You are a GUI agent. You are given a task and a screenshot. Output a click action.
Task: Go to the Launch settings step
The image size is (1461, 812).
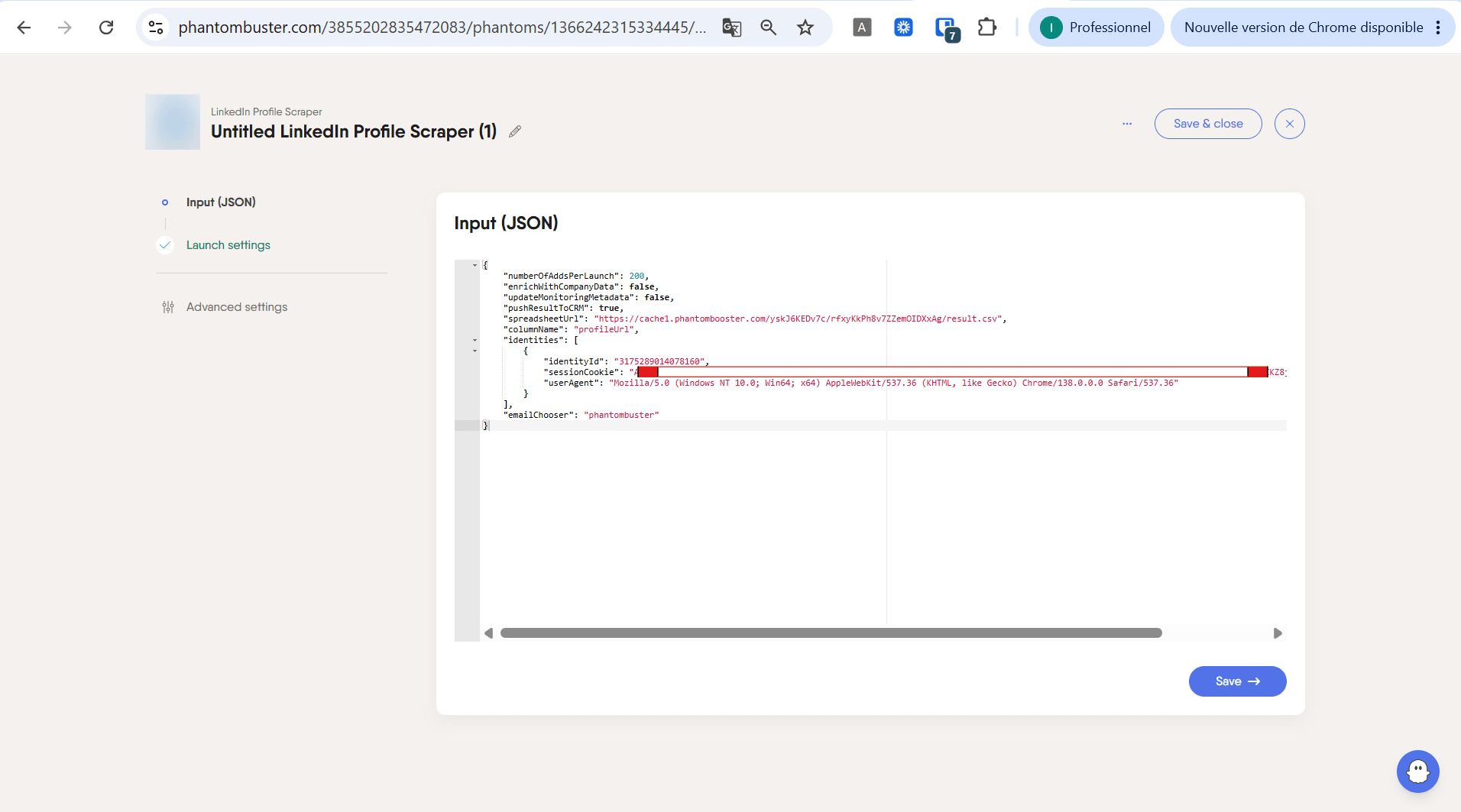click(228, 245)
